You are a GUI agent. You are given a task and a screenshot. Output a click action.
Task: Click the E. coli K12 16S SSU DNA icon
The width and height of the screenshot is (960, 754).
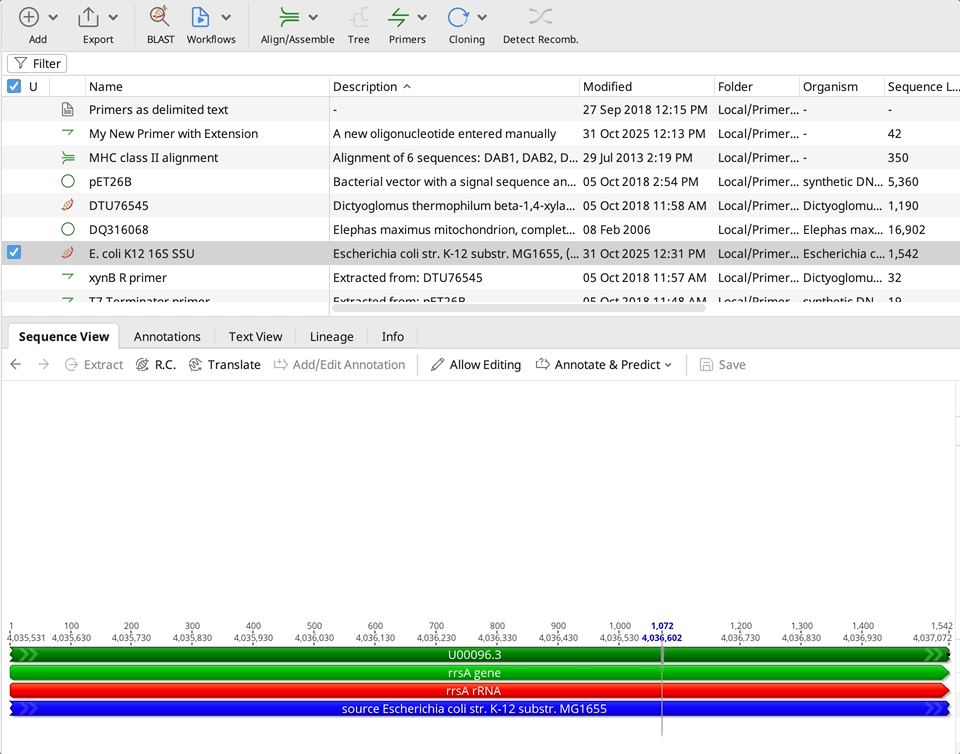(68, 253)
